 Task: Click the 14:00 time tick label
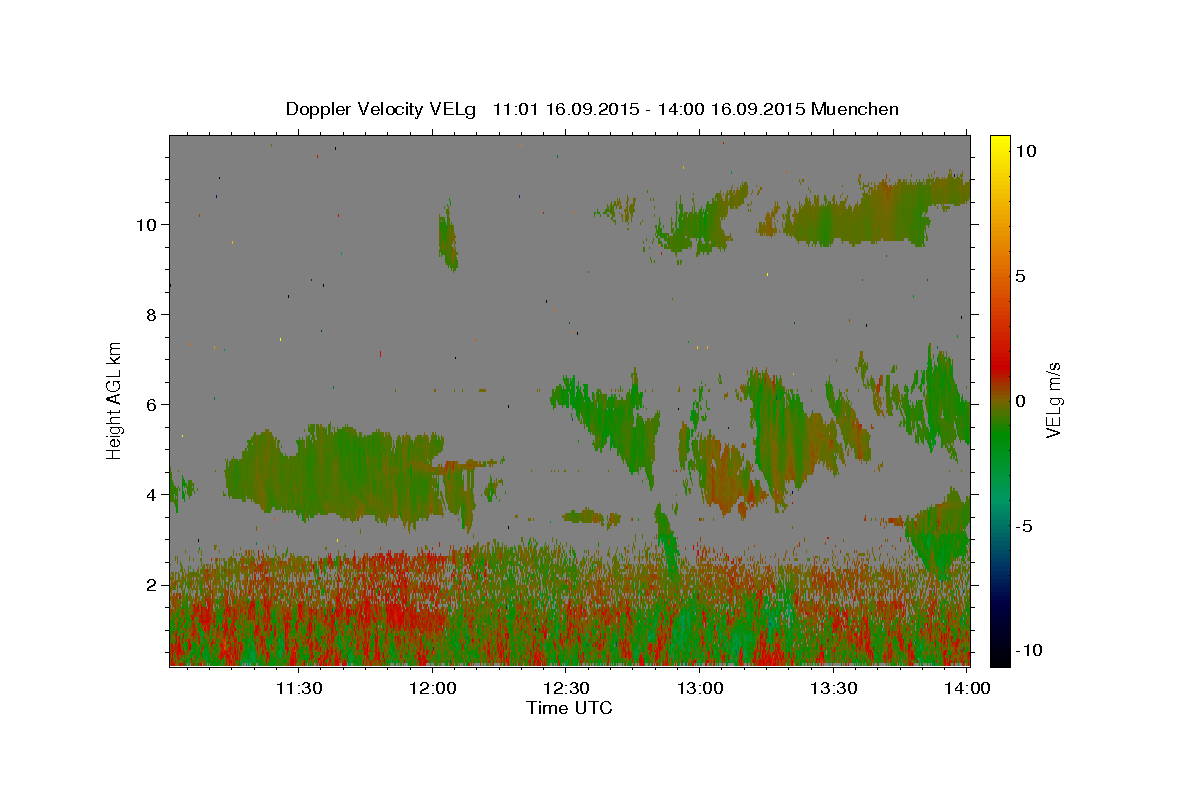click(967, 688)
